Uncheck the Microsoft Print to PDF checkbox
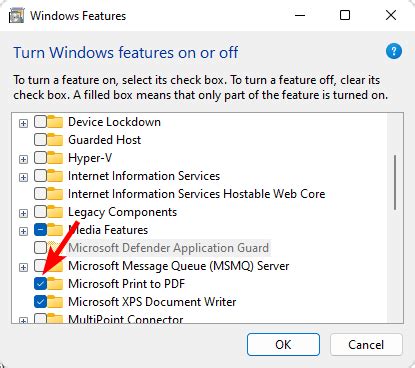Image resolution: width=415 pixels, height=368 pixels. (40, 284)
